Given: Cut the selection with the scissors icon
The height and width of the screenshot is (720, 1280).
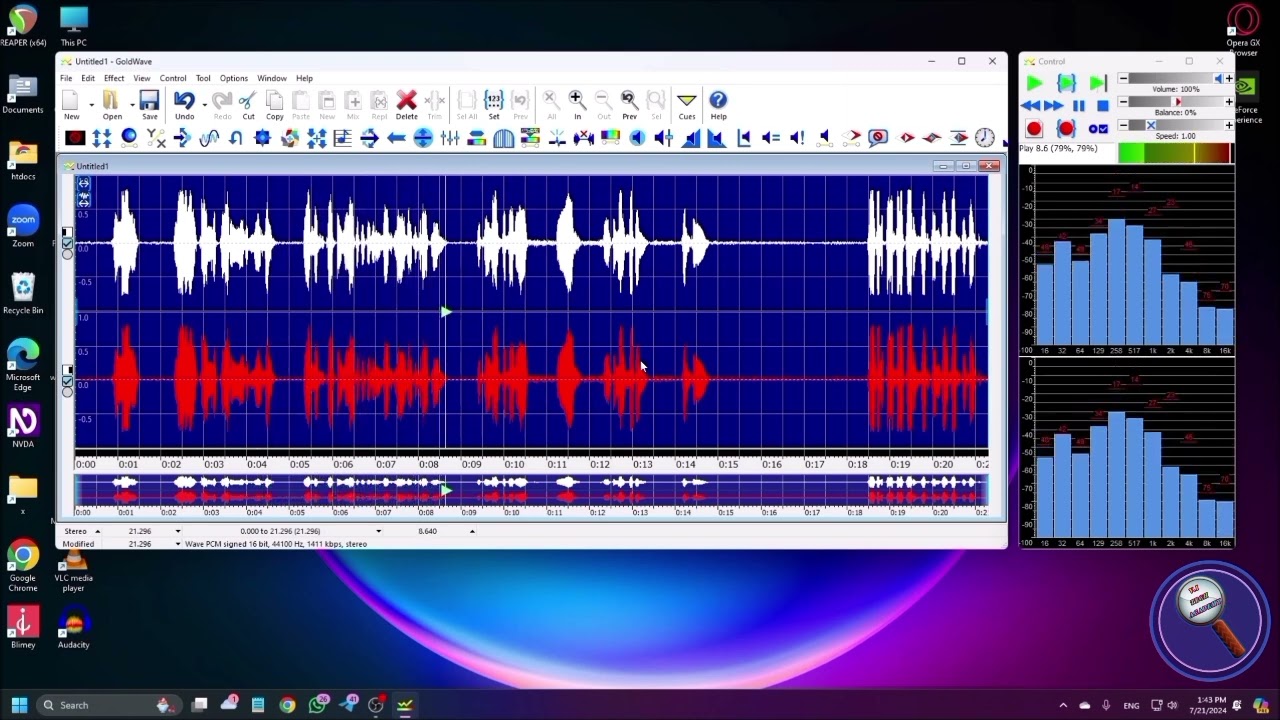Looking at the screenshot, I should [248, 104].
